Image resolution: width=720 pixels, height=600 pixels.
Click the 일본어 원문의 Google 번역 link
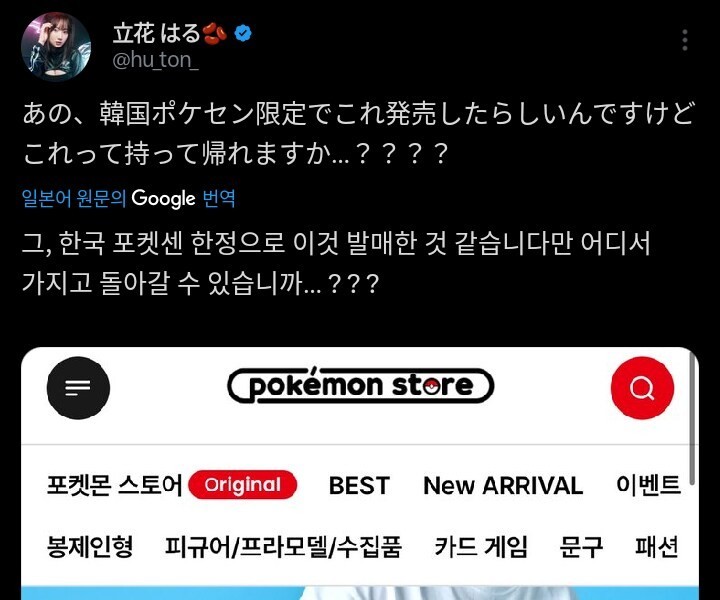coord(129,198)
